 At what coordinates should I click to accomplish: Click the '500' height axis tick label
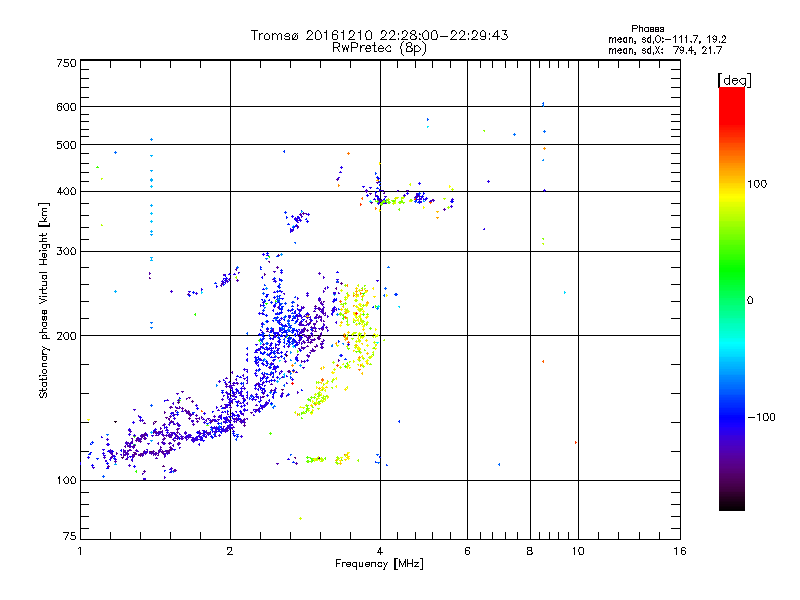(x=66, y=145)
